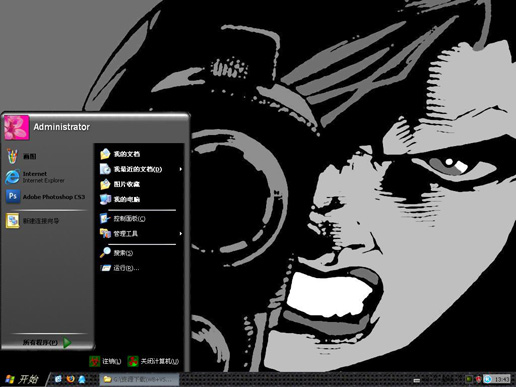
Task: Click the Administrator user picture
Action: click(x=17, y=128)
